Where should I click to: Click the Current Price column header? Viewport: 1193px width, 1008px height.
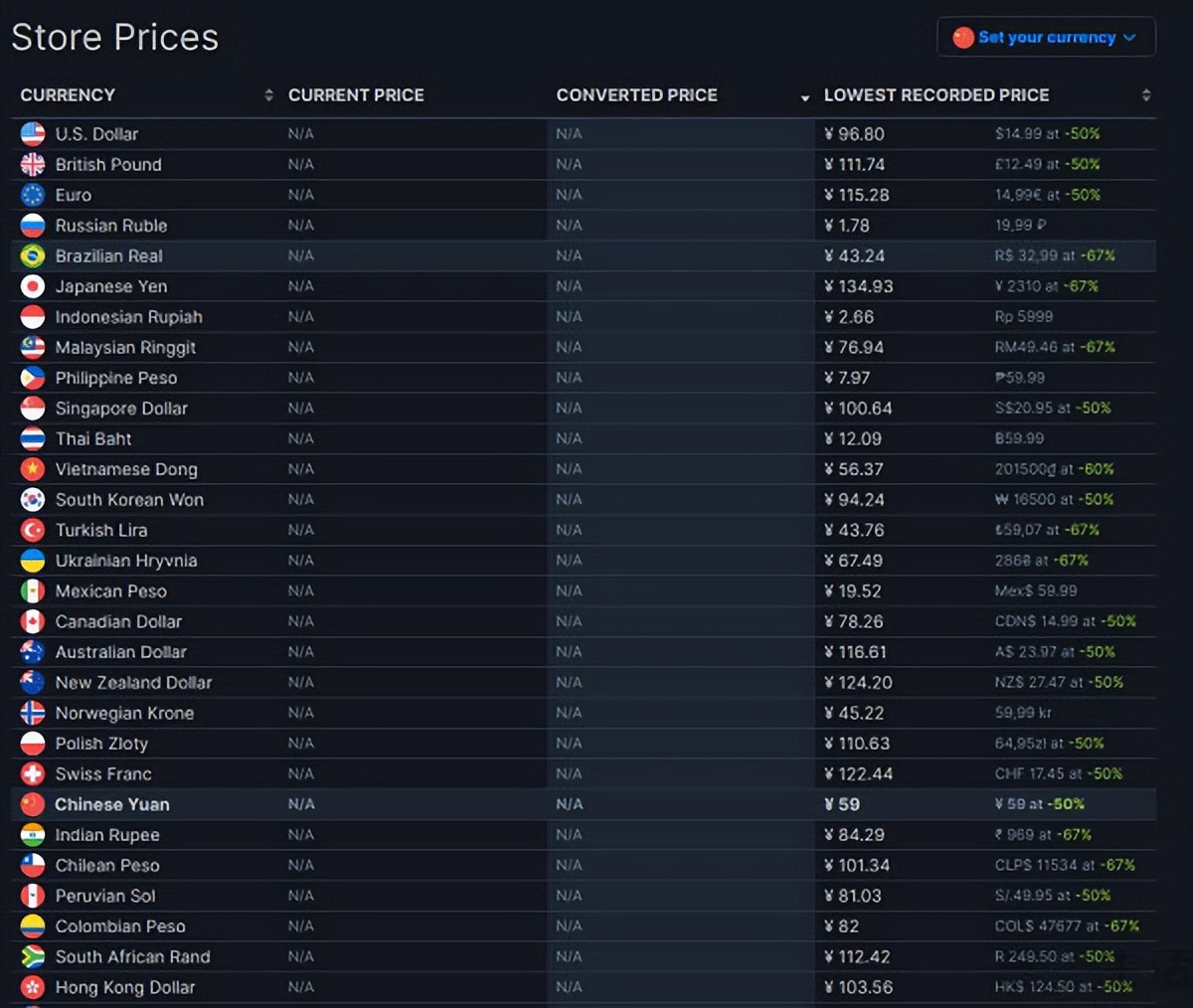[356, 95]
